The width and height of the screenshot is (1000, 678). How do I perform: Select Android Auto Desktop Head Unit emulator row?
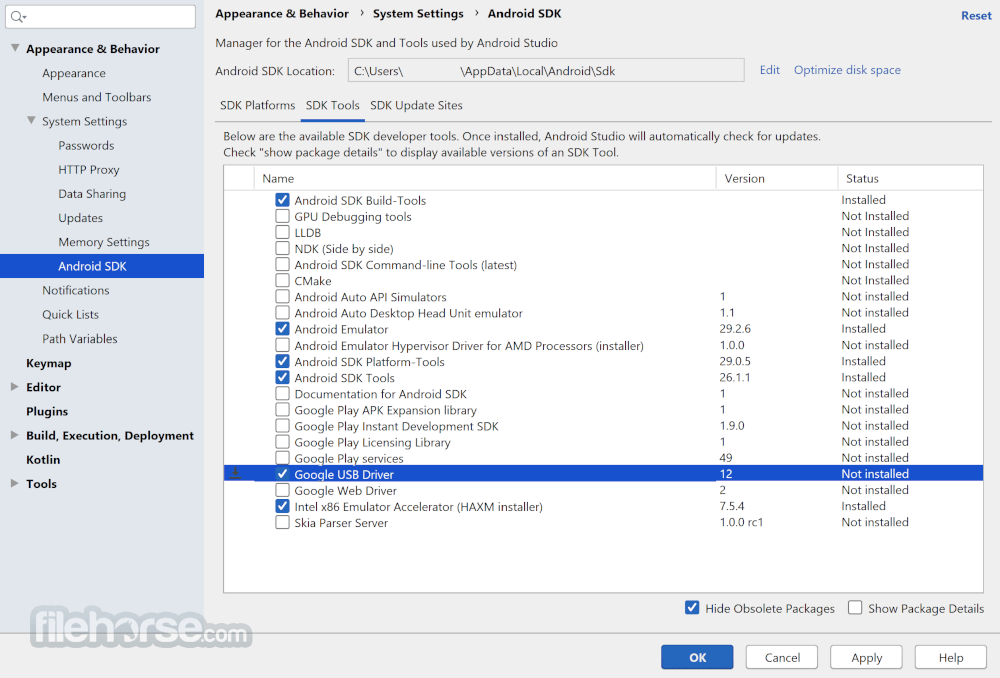[x=603, y=313]
